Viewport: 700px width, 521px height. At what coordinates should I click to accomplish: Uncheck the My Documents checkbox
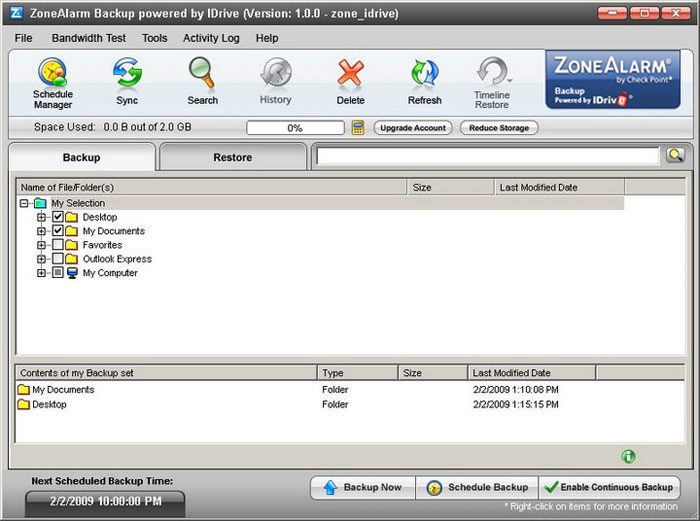coord(58,231)
